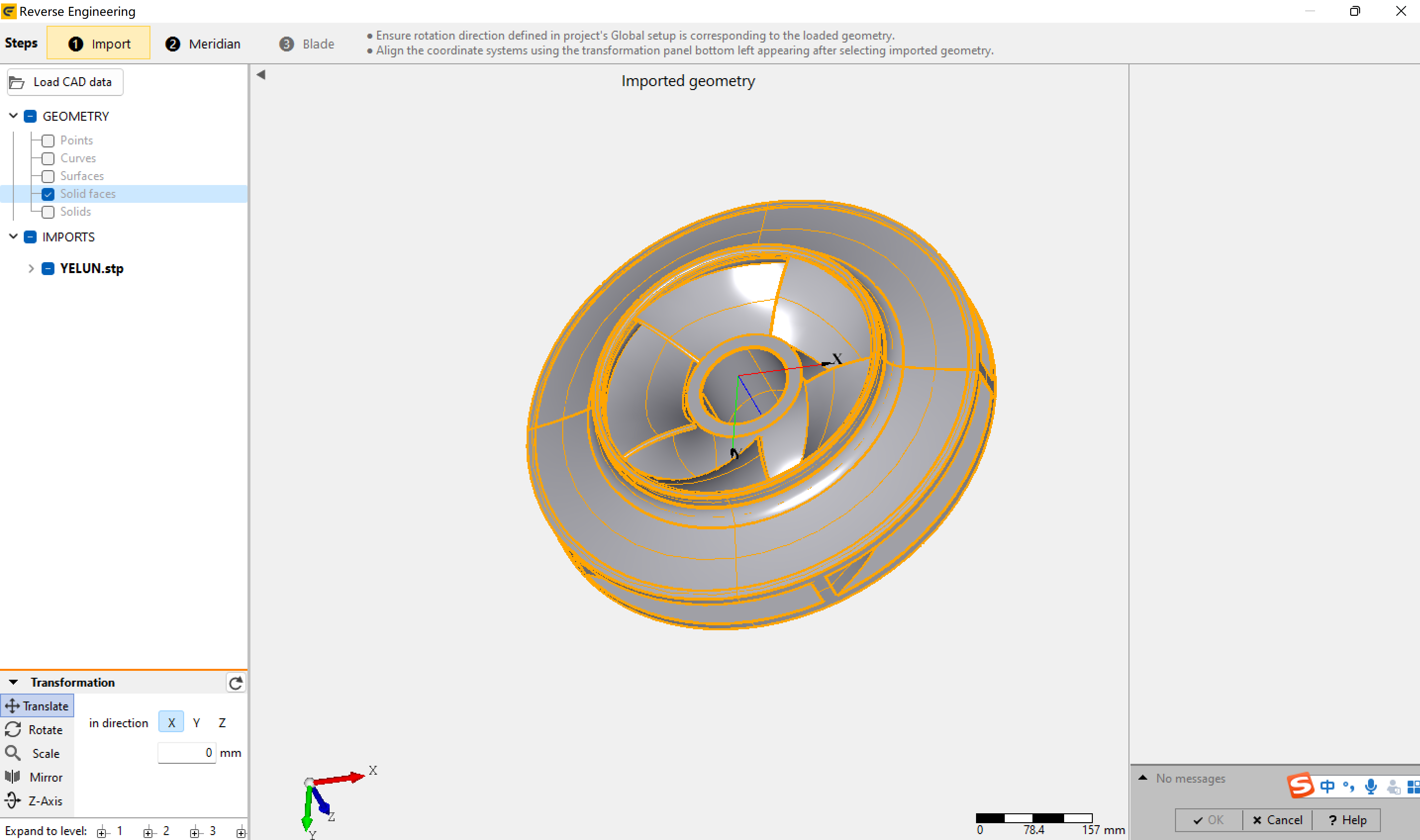
Task: Click the translation distance mm field
Action: (x=186, y=753)
